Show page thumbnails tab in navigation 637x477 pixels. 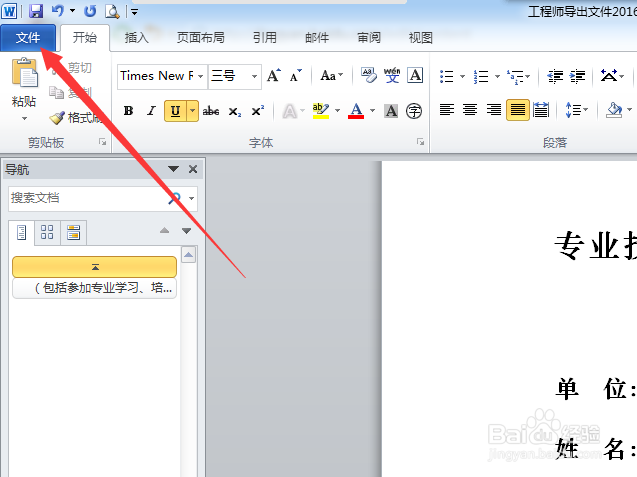(x=47, y=233)
